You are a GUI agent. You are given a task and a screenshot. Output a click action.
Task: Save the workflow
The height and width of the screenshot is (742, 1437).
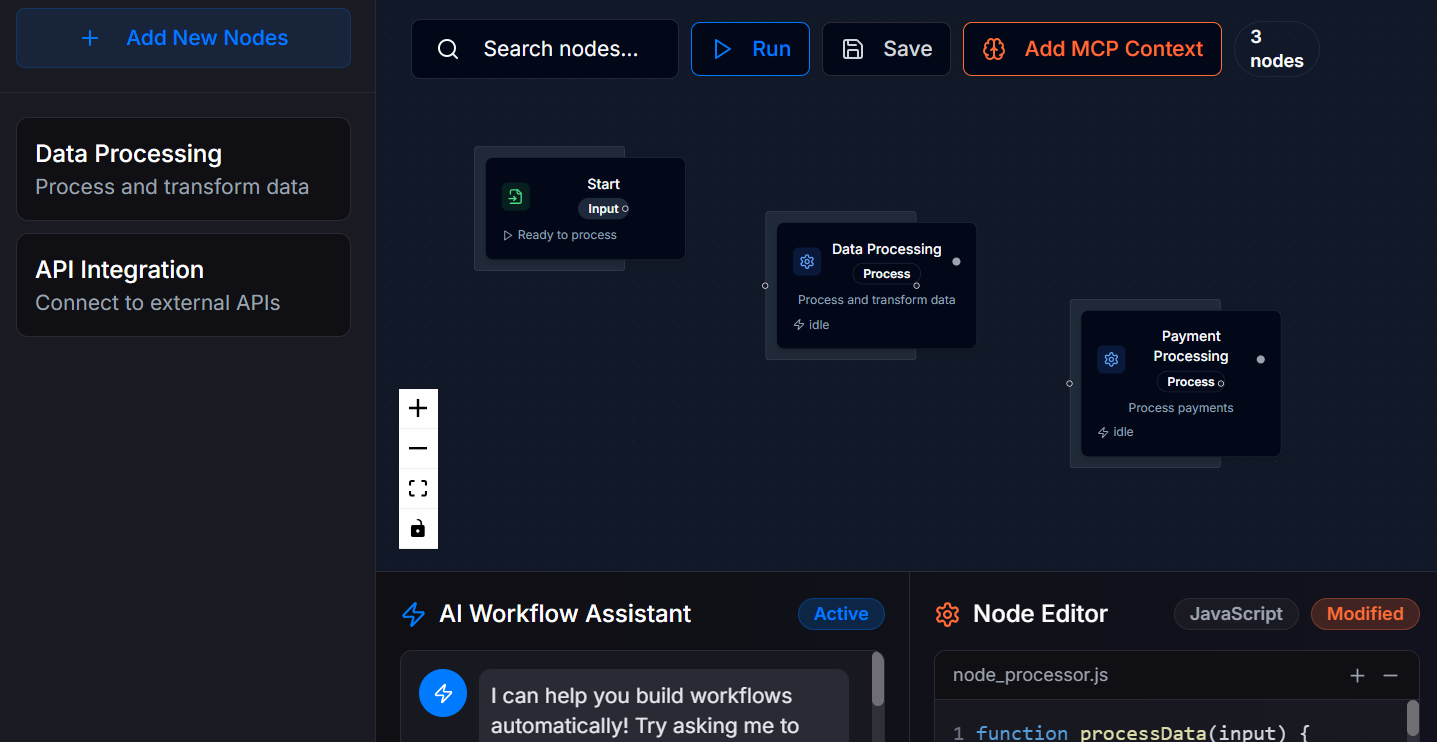pos(886,49)
